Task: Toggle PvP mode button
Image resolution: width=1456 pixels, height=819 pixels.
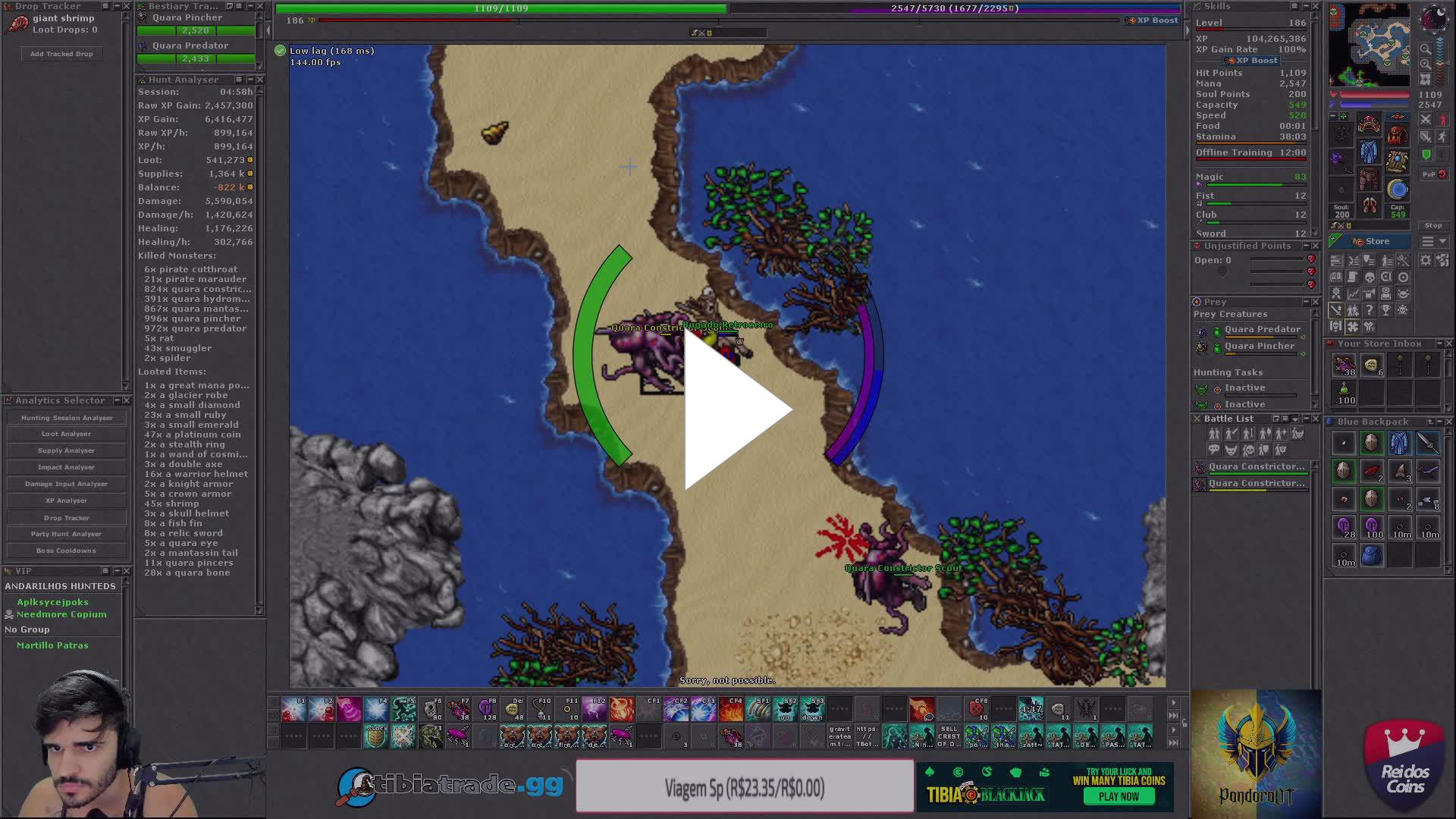Action: [x=1434, y=174]
